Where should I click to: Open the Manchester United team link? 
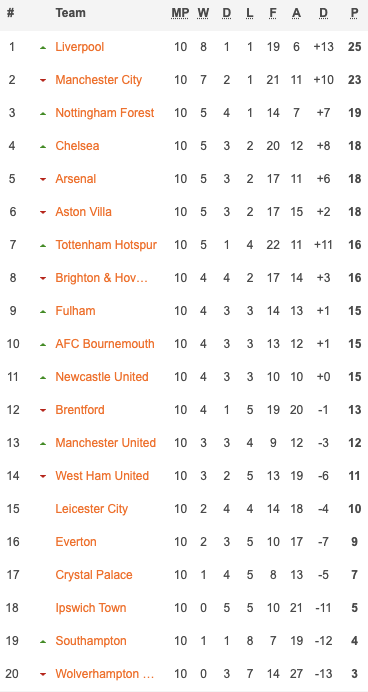(x=105, y=443)
